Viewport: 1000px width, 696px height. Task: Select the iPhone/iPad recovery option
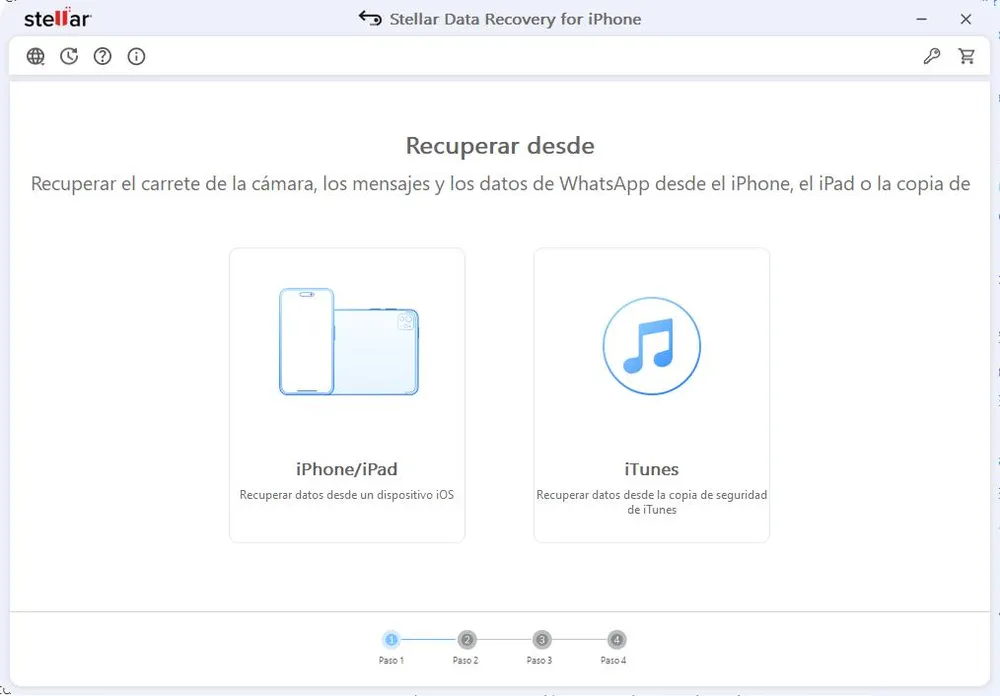[x=346, y=394]
